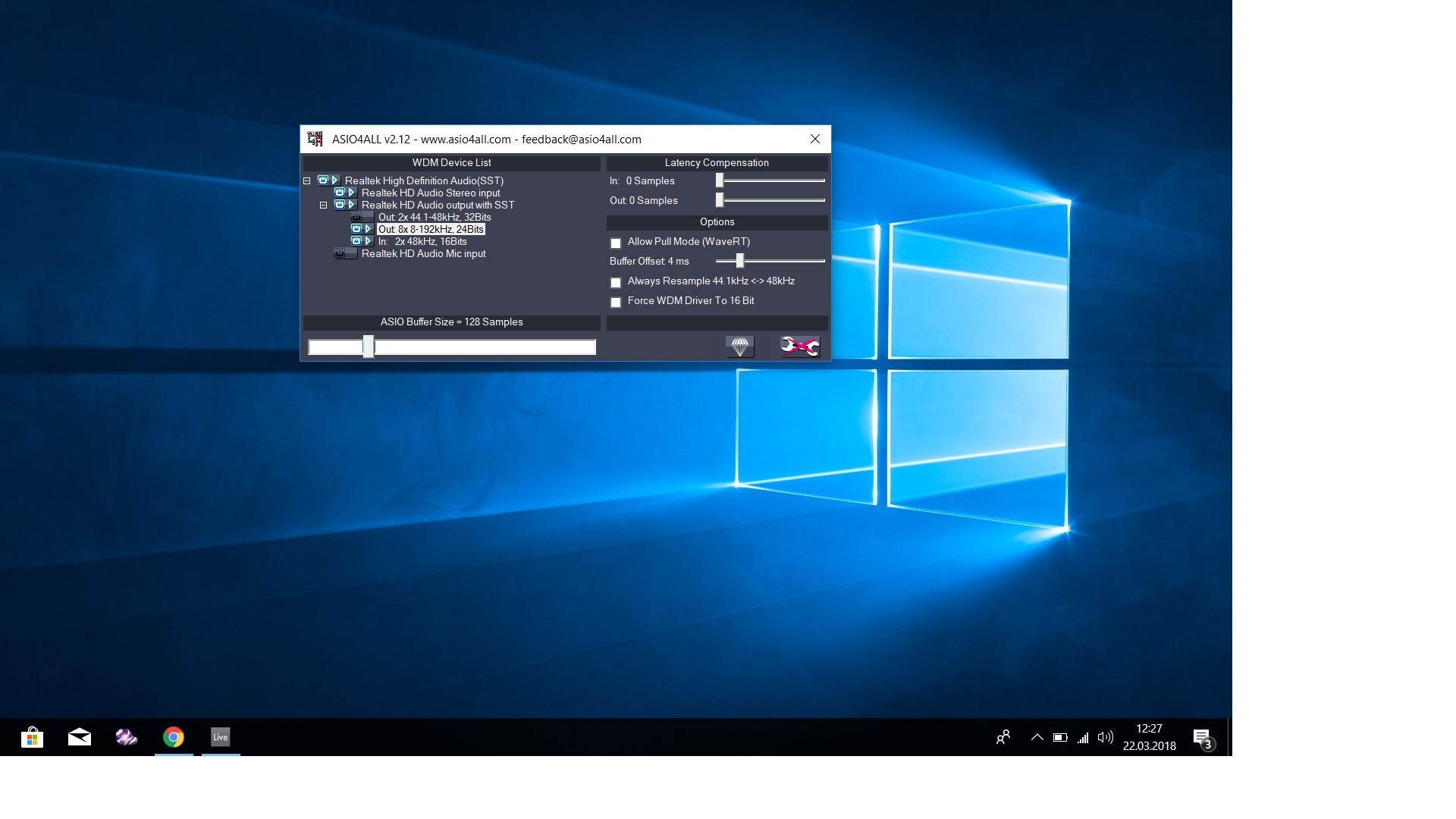Click the parachute load default settings button
The width and height of the screenshot is (1456, 819).
[x=739, y=347]
